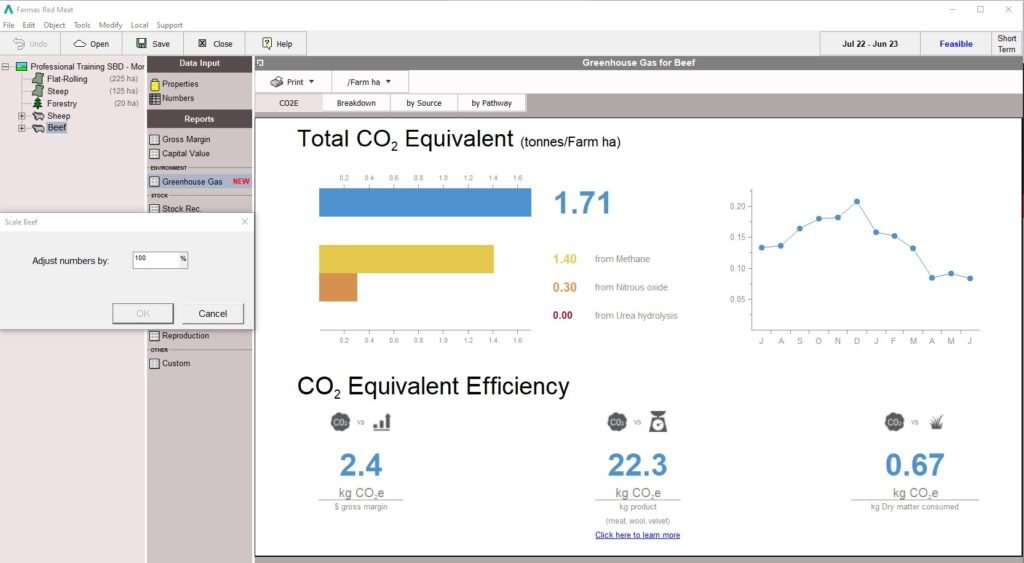
Task: Open the Print dropdown arrow
Action: click(x=312, y=82)
